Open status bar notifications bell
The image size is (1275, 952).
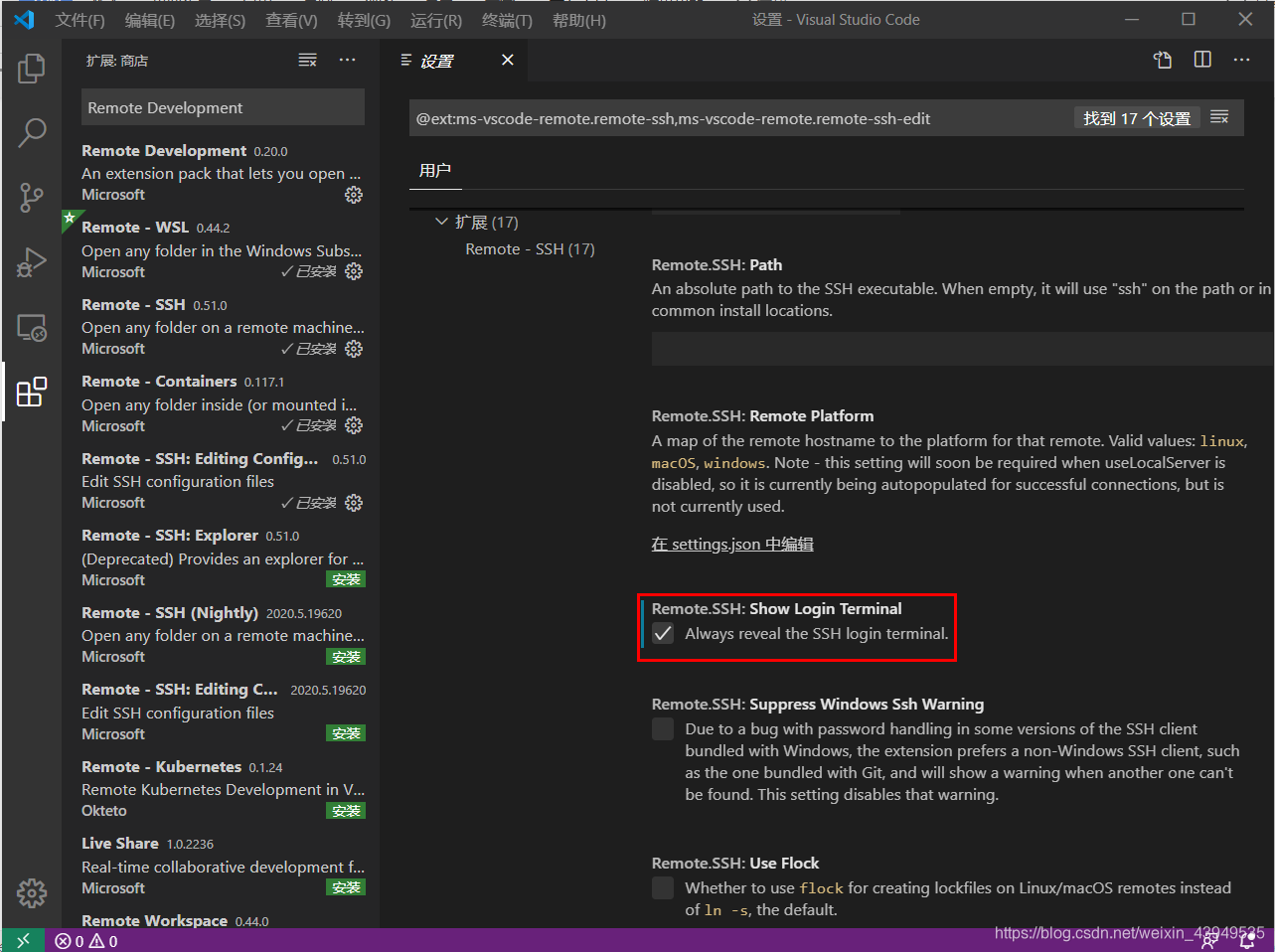tap(1248, 940)
